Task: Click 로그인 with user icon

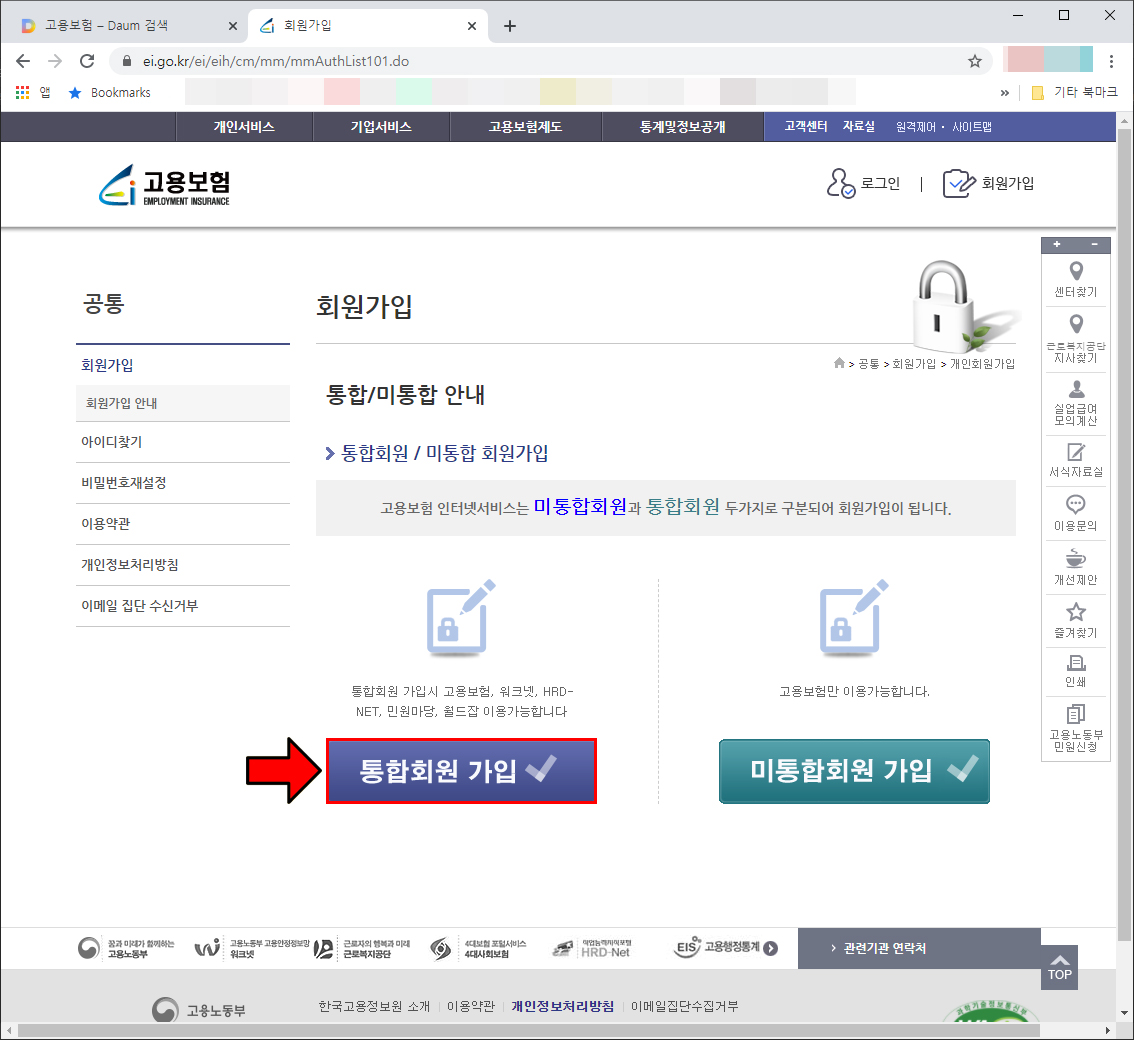Action: click(x=864, y=184)
